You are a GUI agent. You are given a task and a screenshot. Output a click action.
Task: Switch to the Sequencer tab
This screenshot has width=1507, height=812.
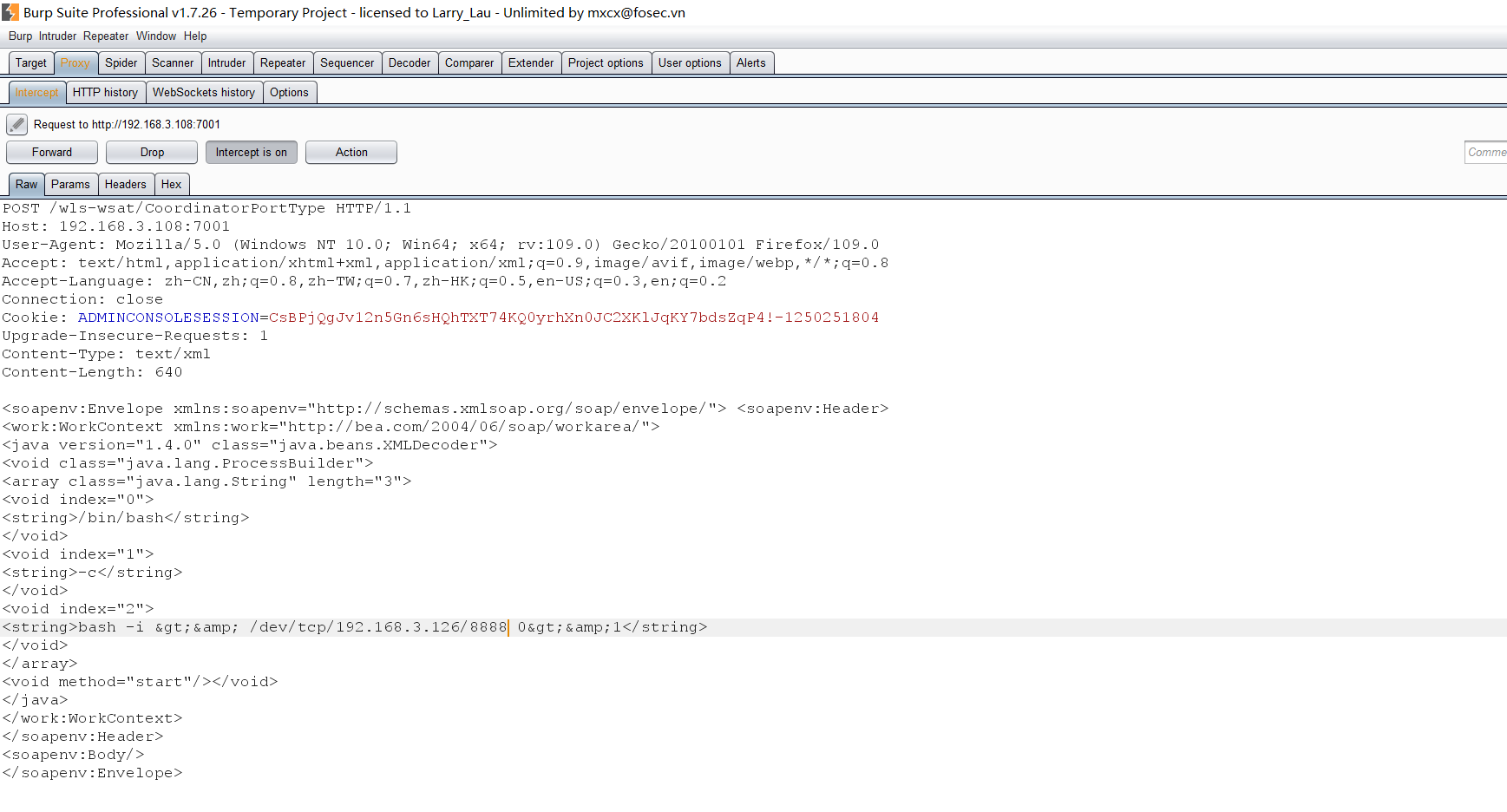click(x=347, y=63)
